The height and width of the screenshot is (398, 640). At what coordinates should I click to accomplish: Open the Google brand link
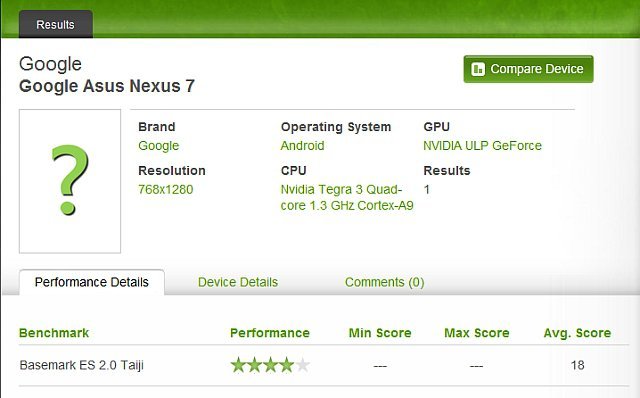158,146
